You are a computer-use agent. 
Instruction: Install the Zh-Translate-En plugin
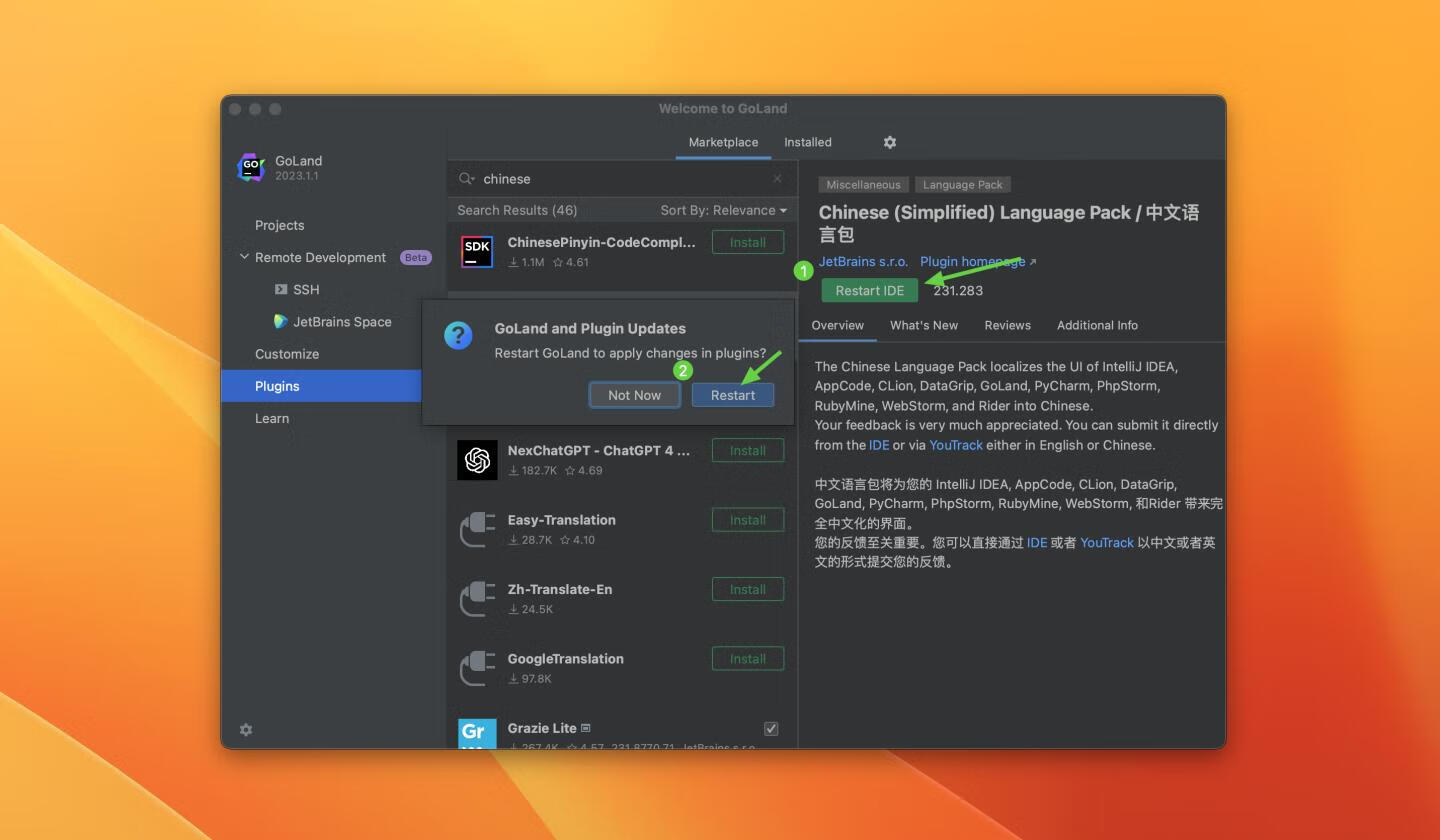click(x=748, y=589)
